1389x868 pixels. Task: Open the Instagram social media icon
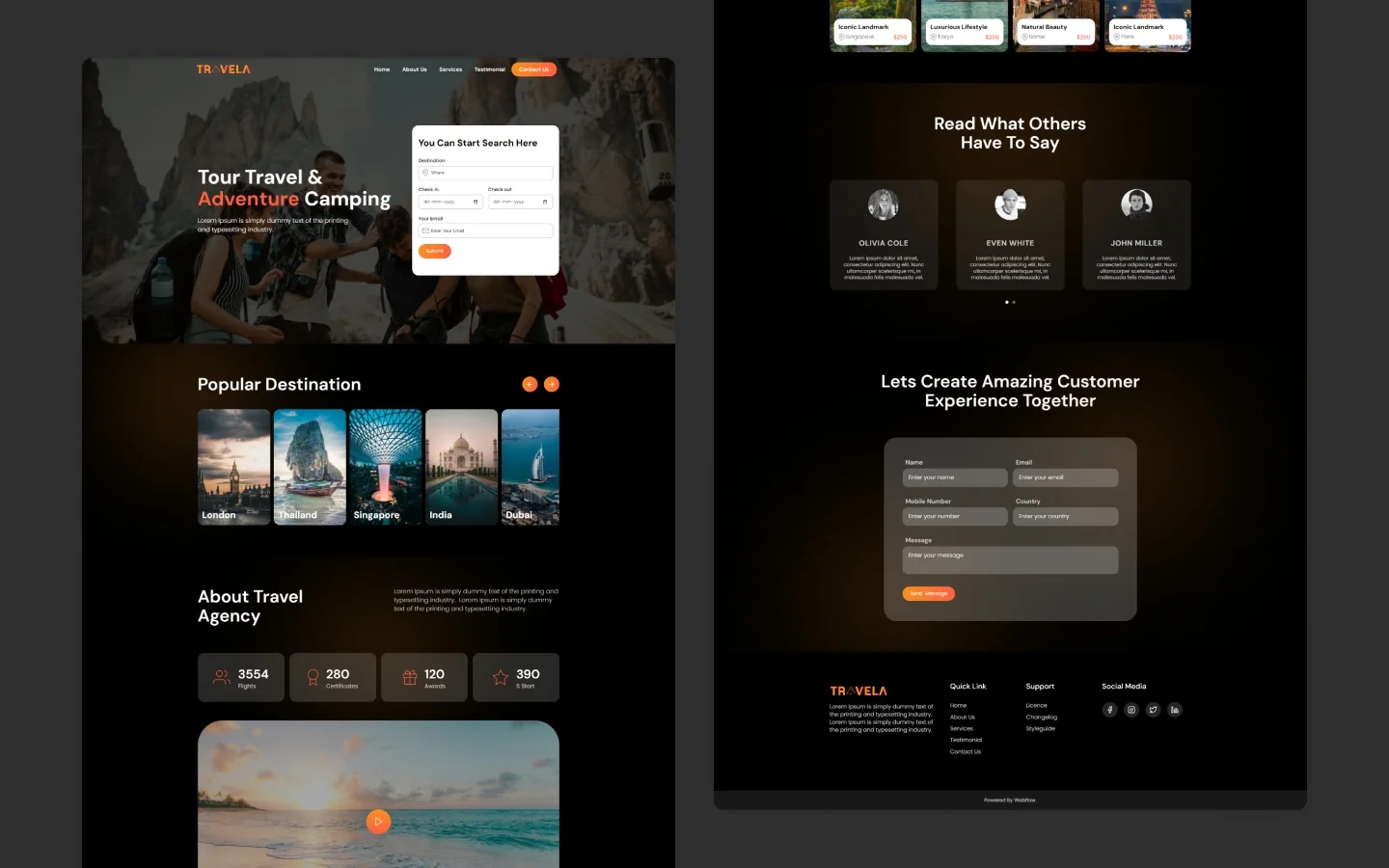pyautogui.click(x=1131, y=710)
